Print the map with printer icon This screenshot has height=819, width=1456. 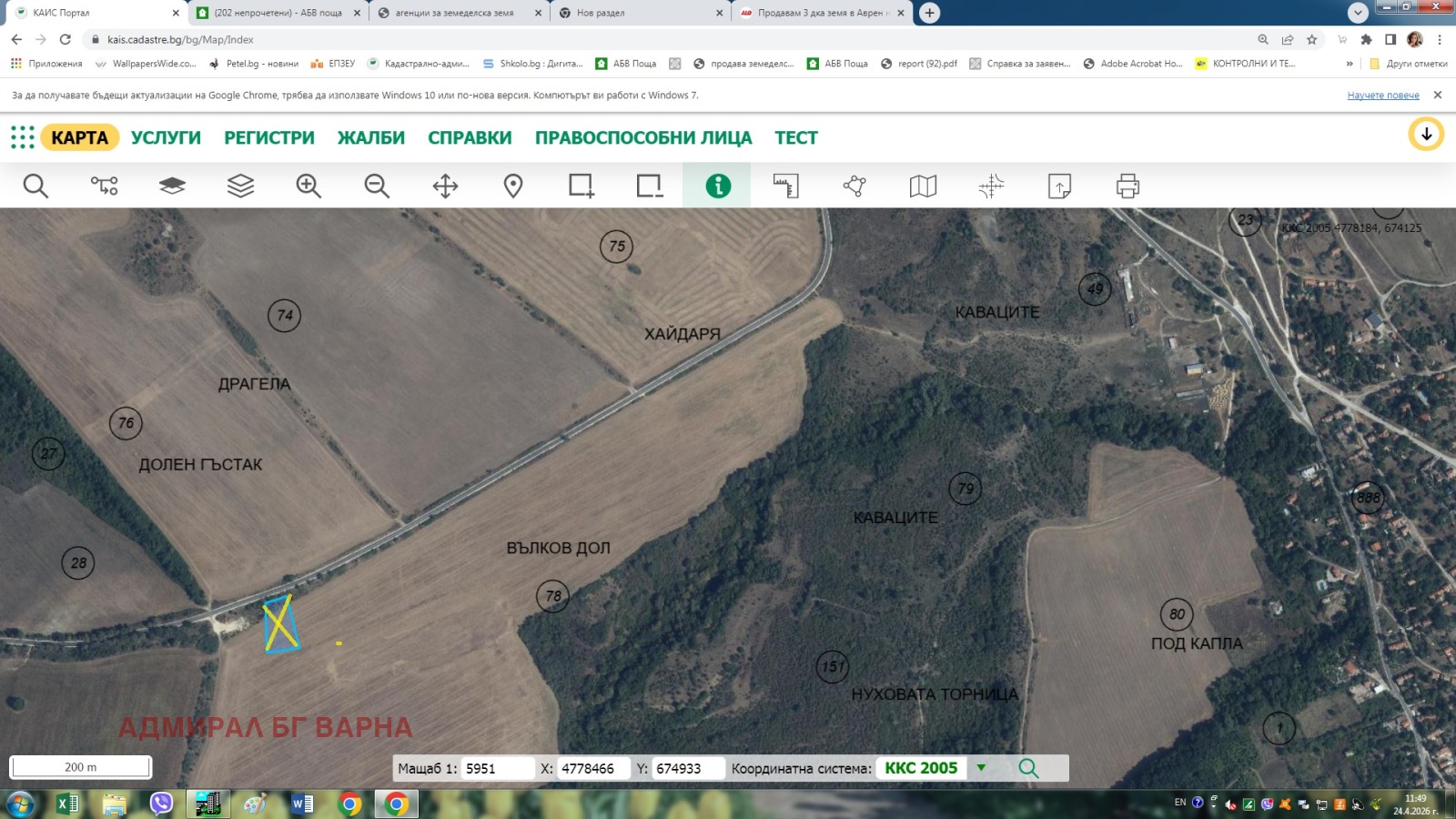coord(1127,186)
